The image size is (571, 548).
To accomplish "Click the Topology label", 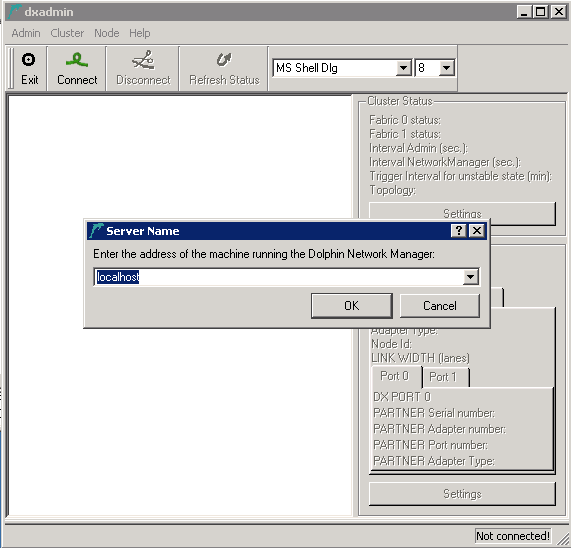I will pos(393,190).
